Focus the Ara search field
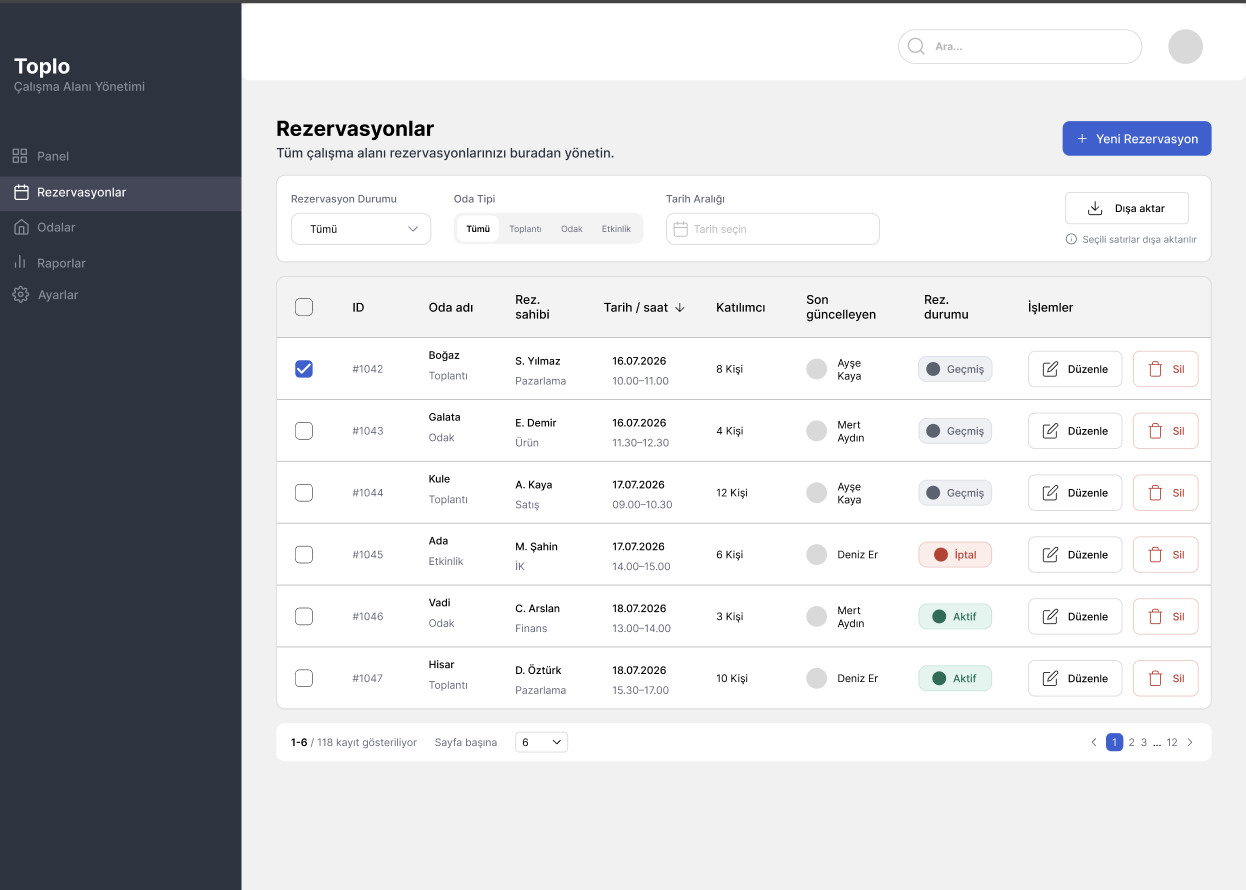Screen dimensions: 1246x890 pyautogui.click(x=1020, y=46)
